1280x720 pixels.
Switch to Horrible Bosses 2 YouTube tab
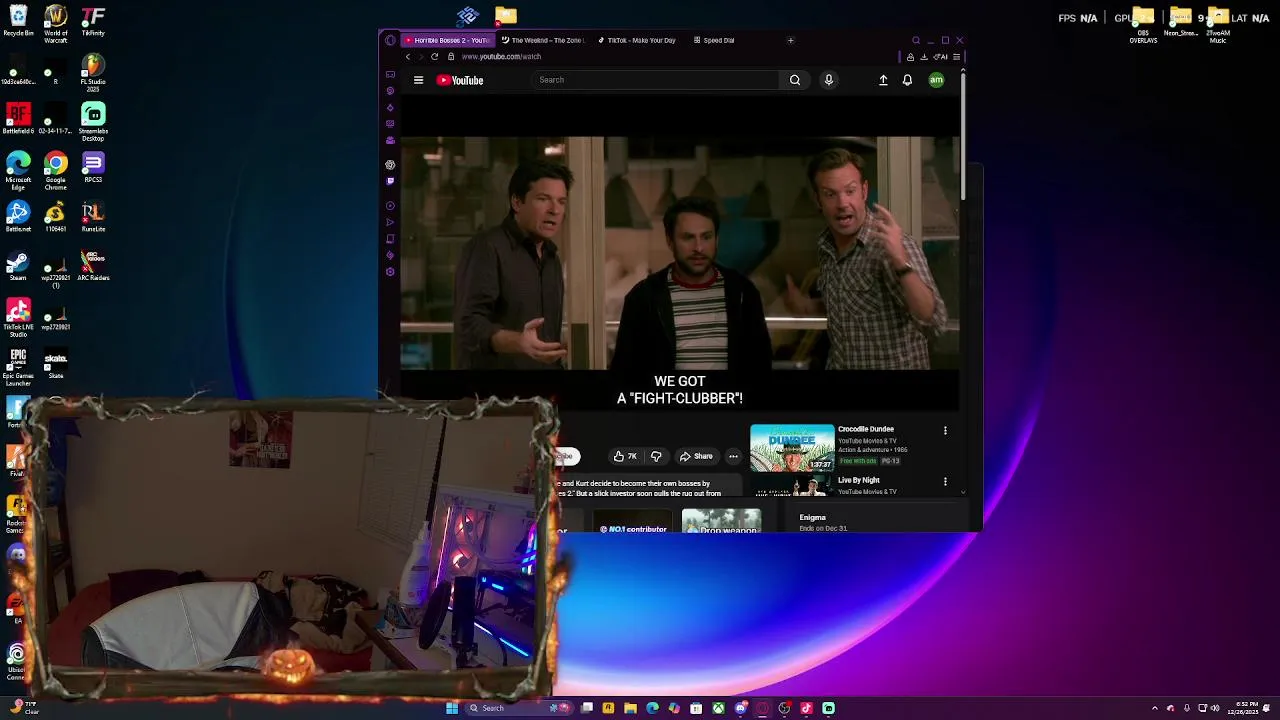click(x=446, y=40)
